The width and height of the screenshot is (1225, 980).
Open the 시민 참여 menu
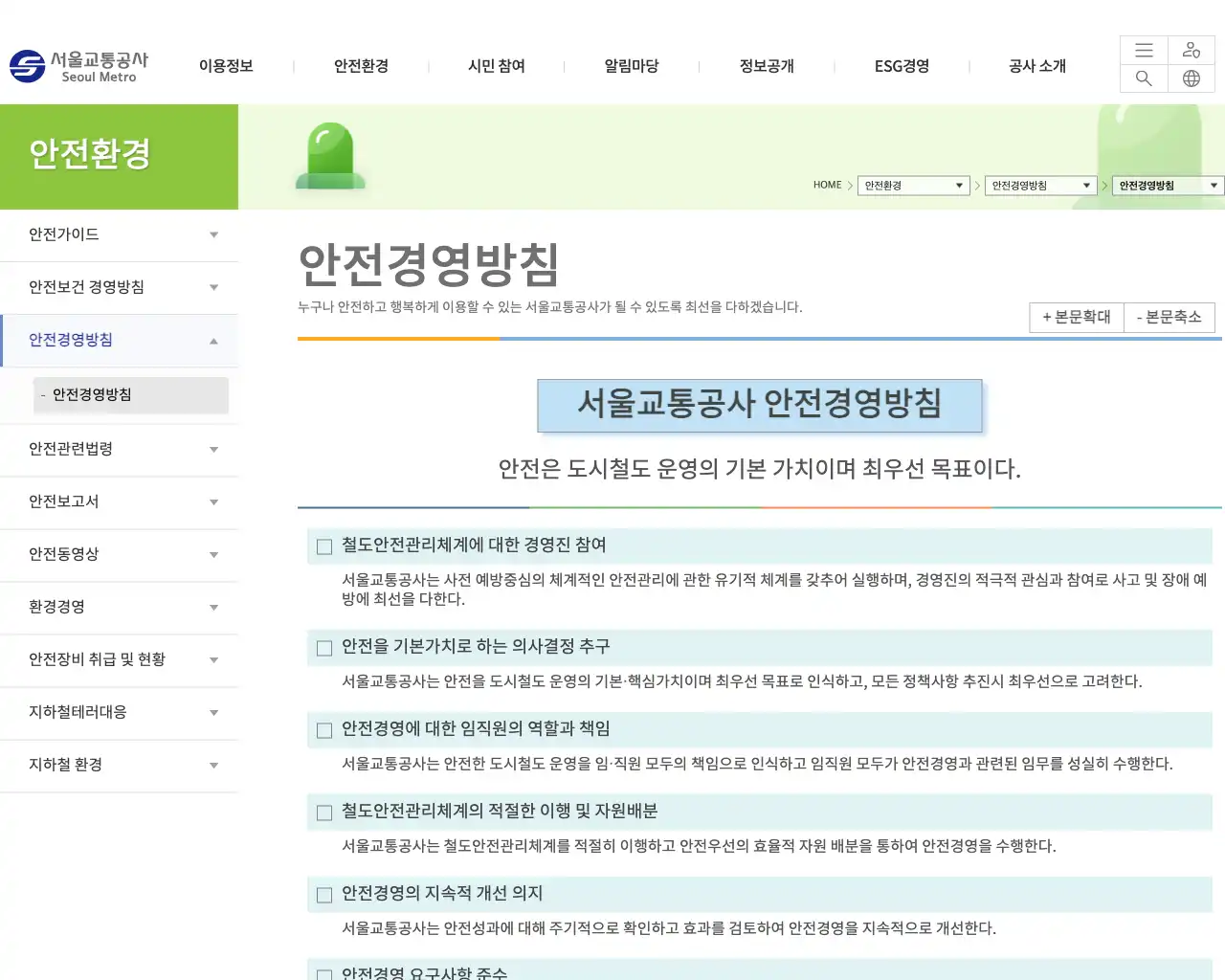[497, 66]
